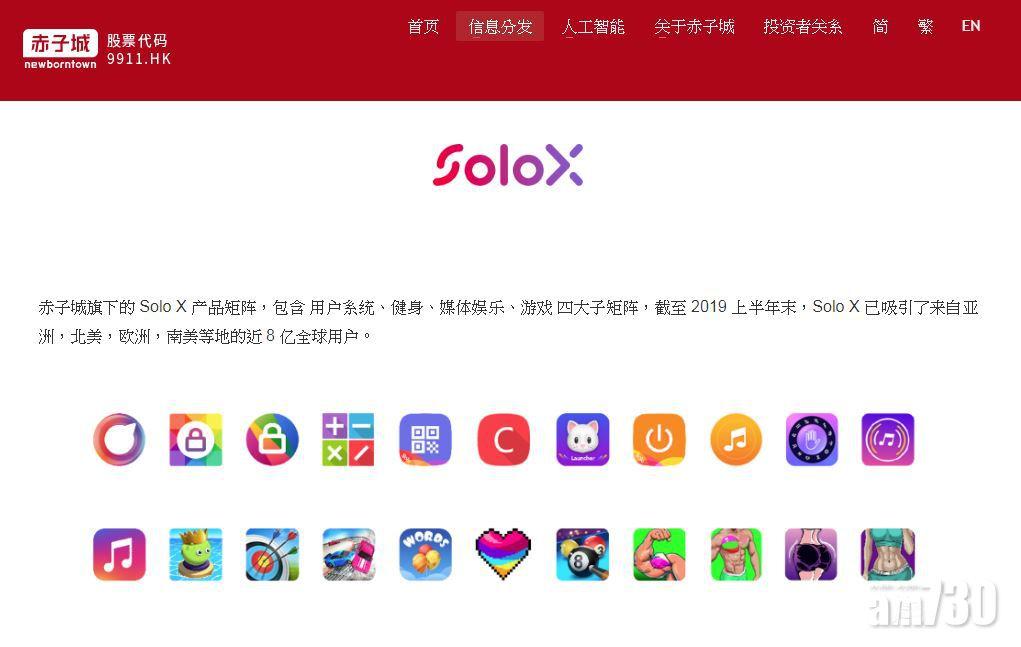Switch to traditional Chinese 繁
This screenshot has width=1021, height=647.
(x=925, y=27)
